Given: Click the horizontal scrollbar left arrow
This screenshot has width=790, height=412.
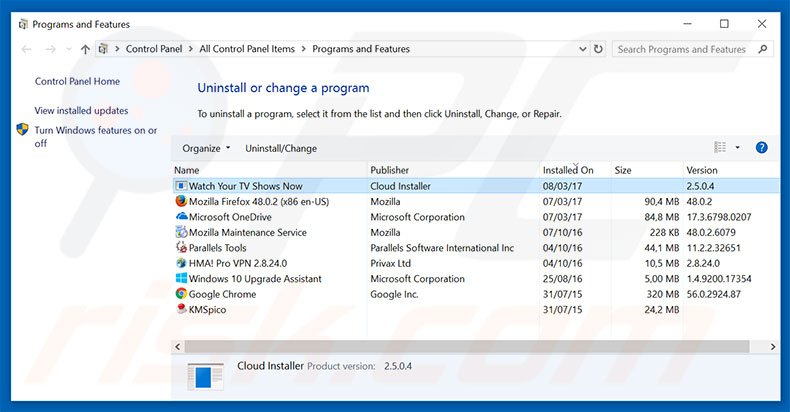Looking at the screenshot, I should pos(177,347).
